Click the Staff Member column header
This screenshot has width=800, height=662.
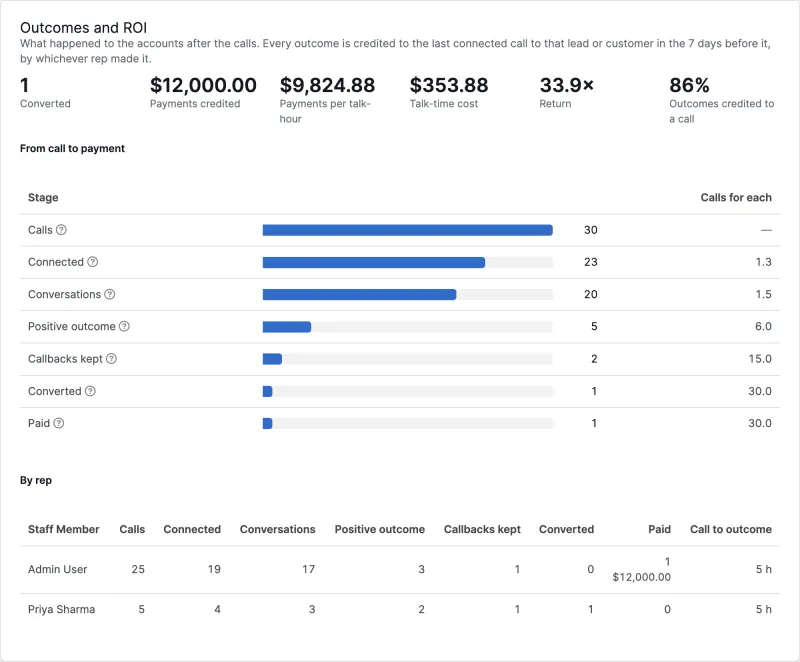[x=64, y=529]
